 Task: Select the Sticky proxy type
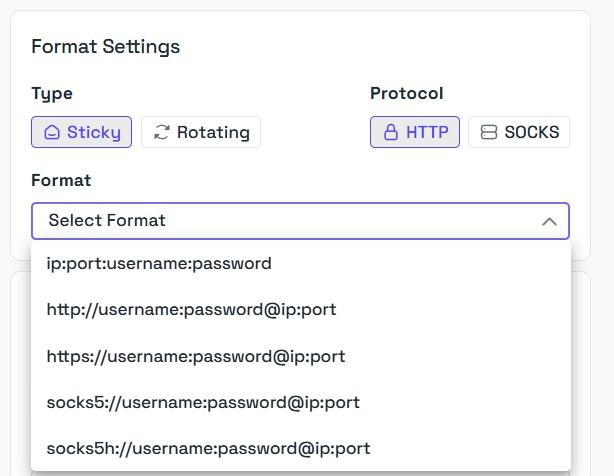tap(82, 132)
